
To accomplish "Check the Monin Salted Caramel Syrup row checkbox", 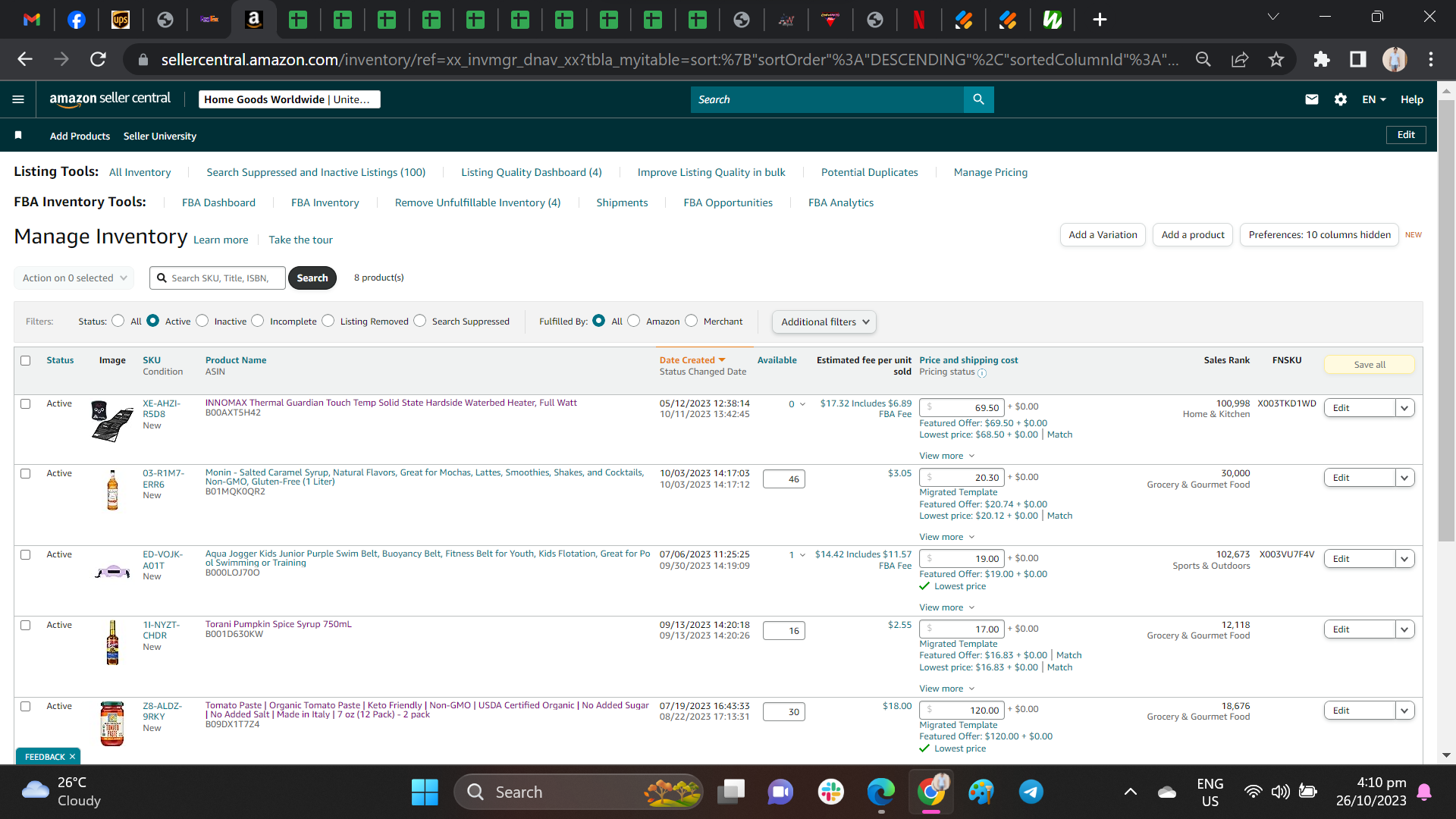I will tap(26, 474).
